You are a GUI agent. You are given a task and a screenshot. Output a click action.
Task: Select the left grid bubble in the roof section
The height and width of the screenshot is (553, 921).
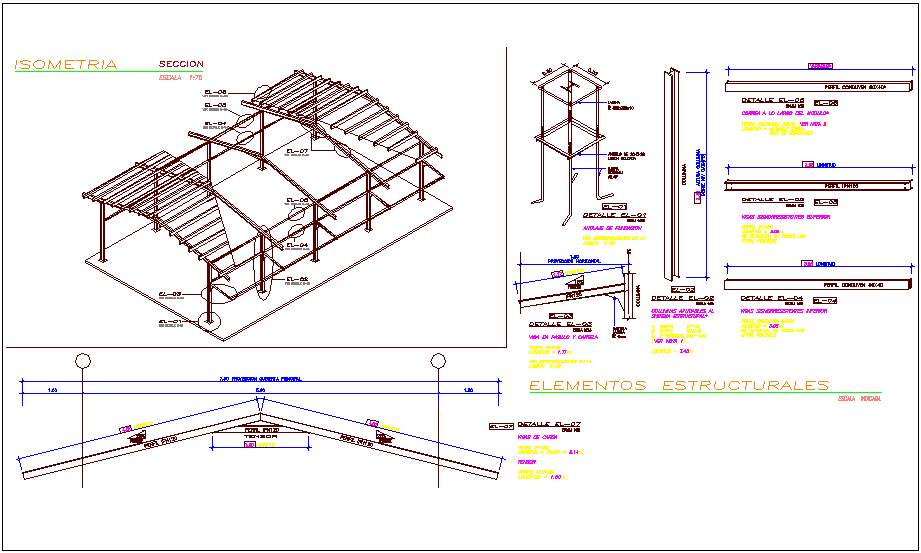click(x=83, y=360)
